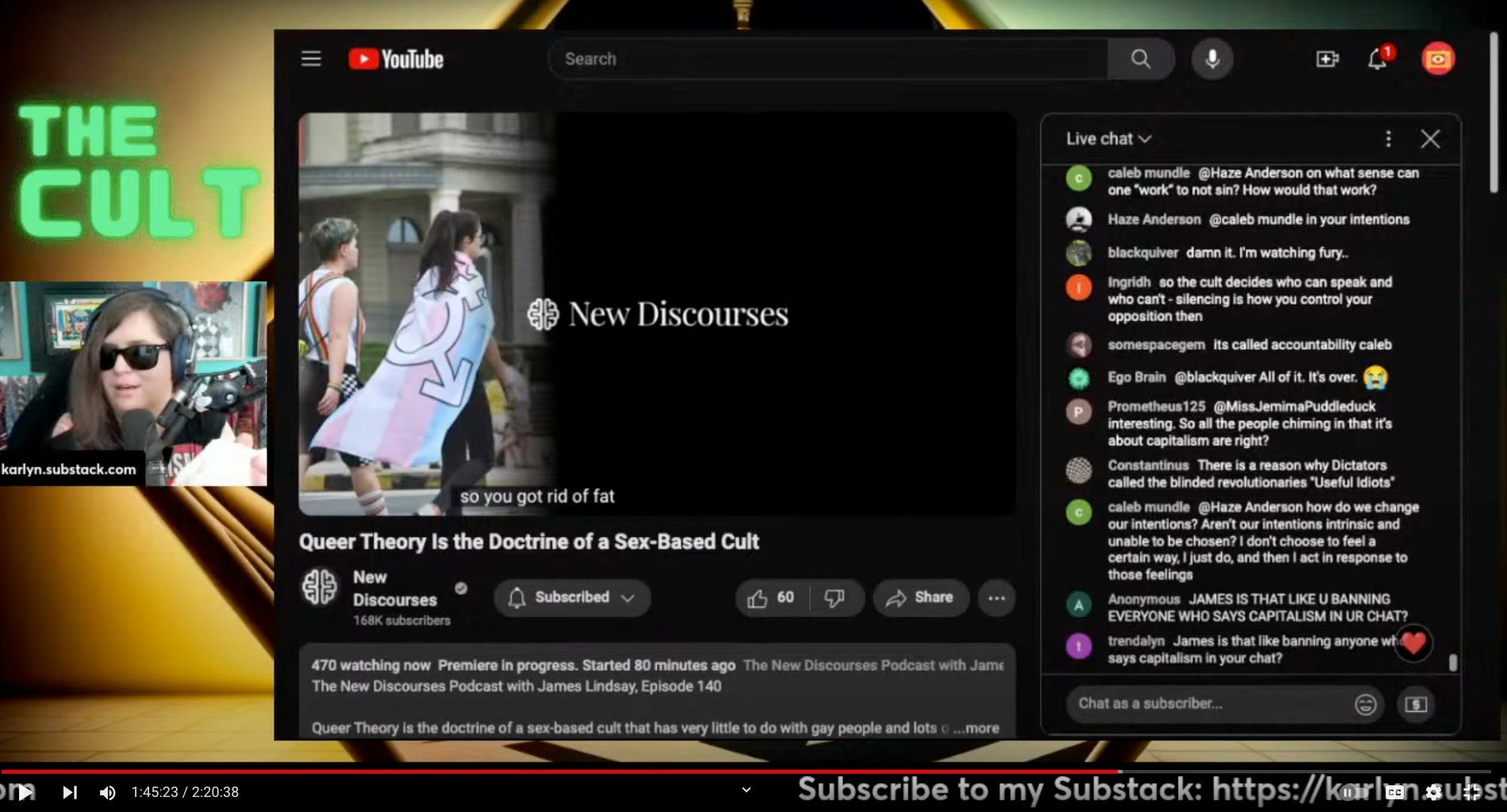Go to YouTube home via logo
This screenshot has height=812, width=1507.
click(396, 59)
